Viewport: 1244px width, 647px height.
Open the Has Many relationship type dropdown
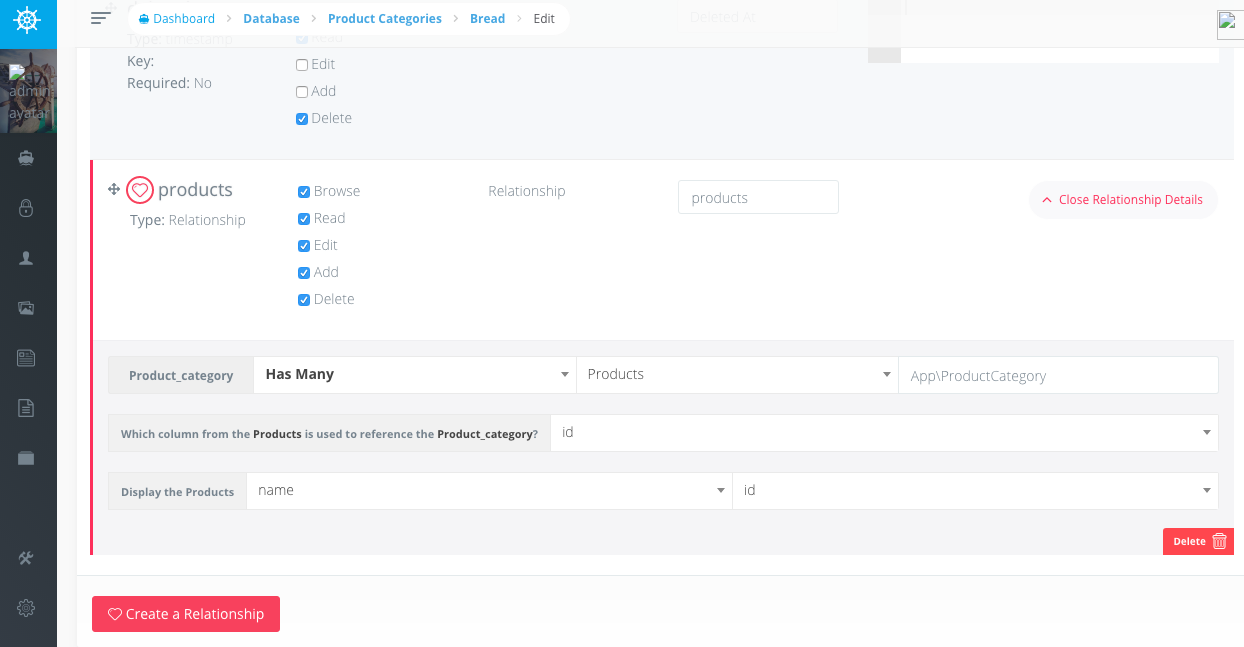pos(414,374)
